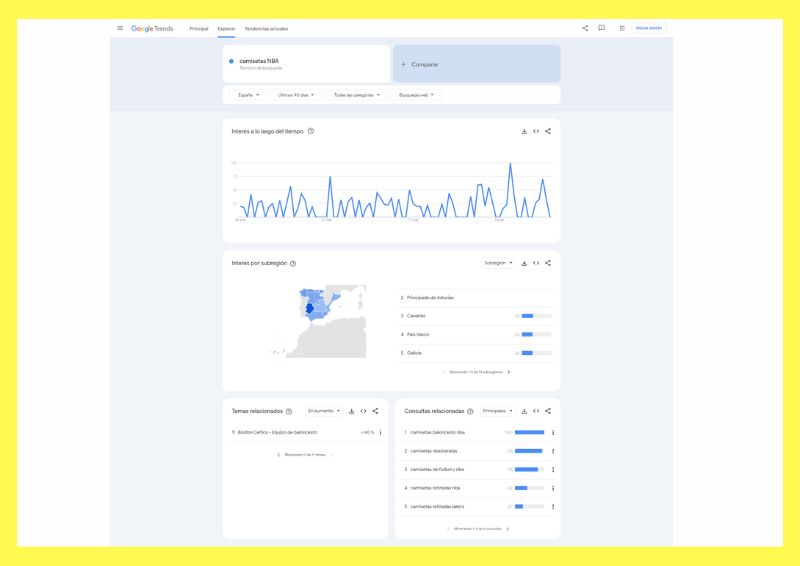Select the Canarias subregion row
800x566 pixels.
(x=476, y=316)
